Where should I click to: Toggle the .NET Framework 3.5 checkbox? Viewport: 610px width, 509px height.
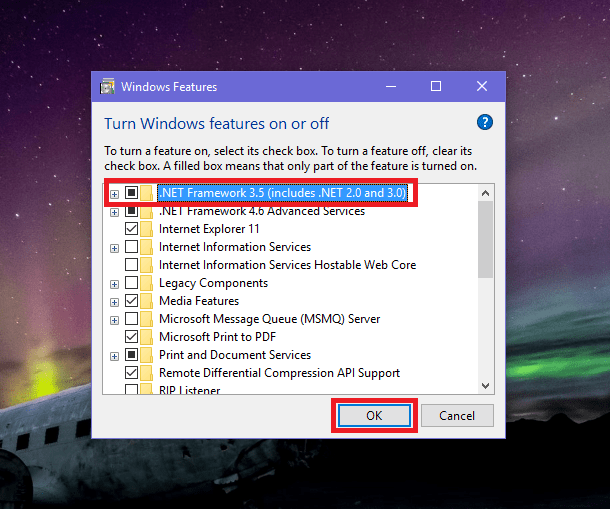point(131,192)
